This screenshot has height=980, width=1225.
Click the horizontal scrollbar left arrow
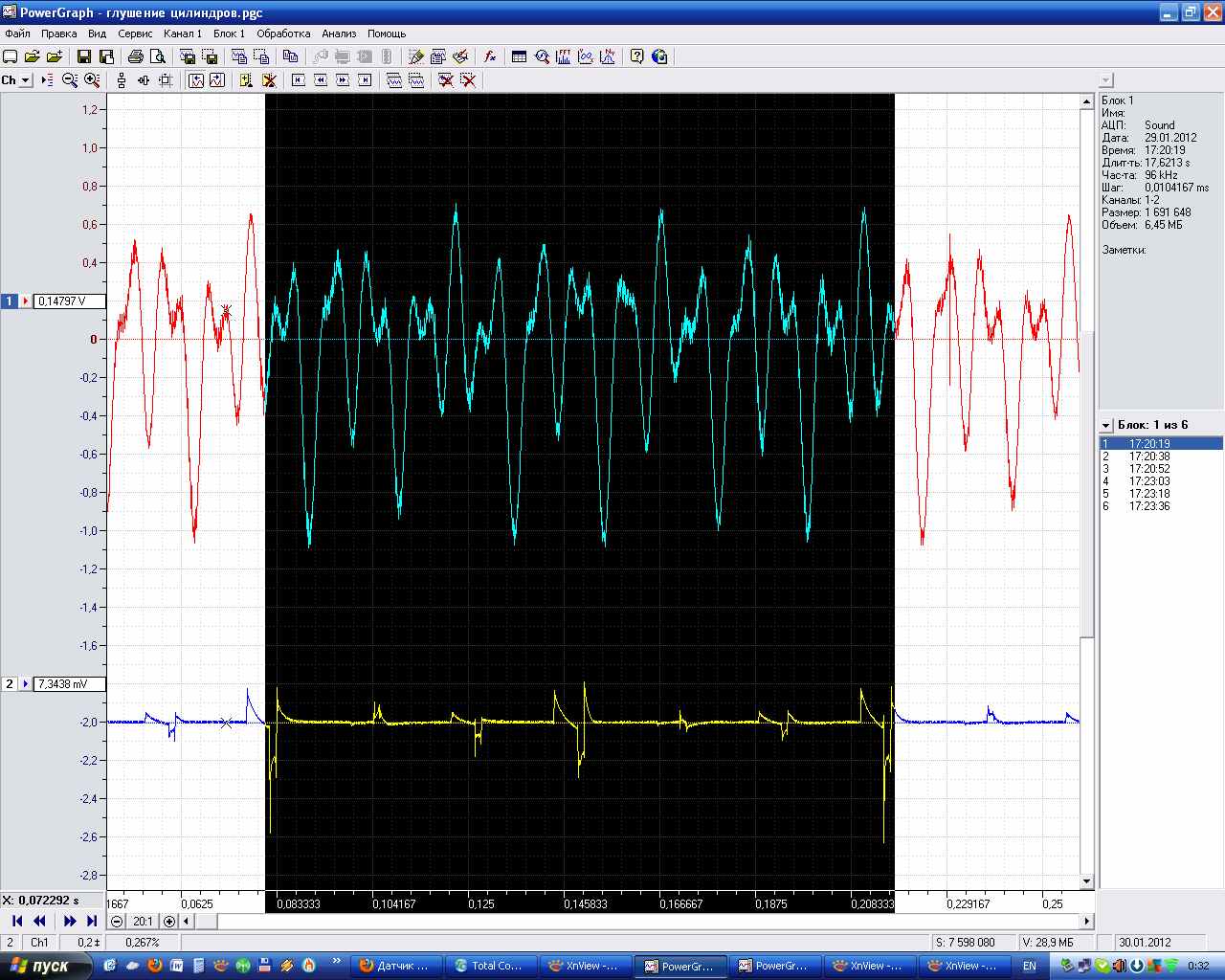[x=187, y=922]
